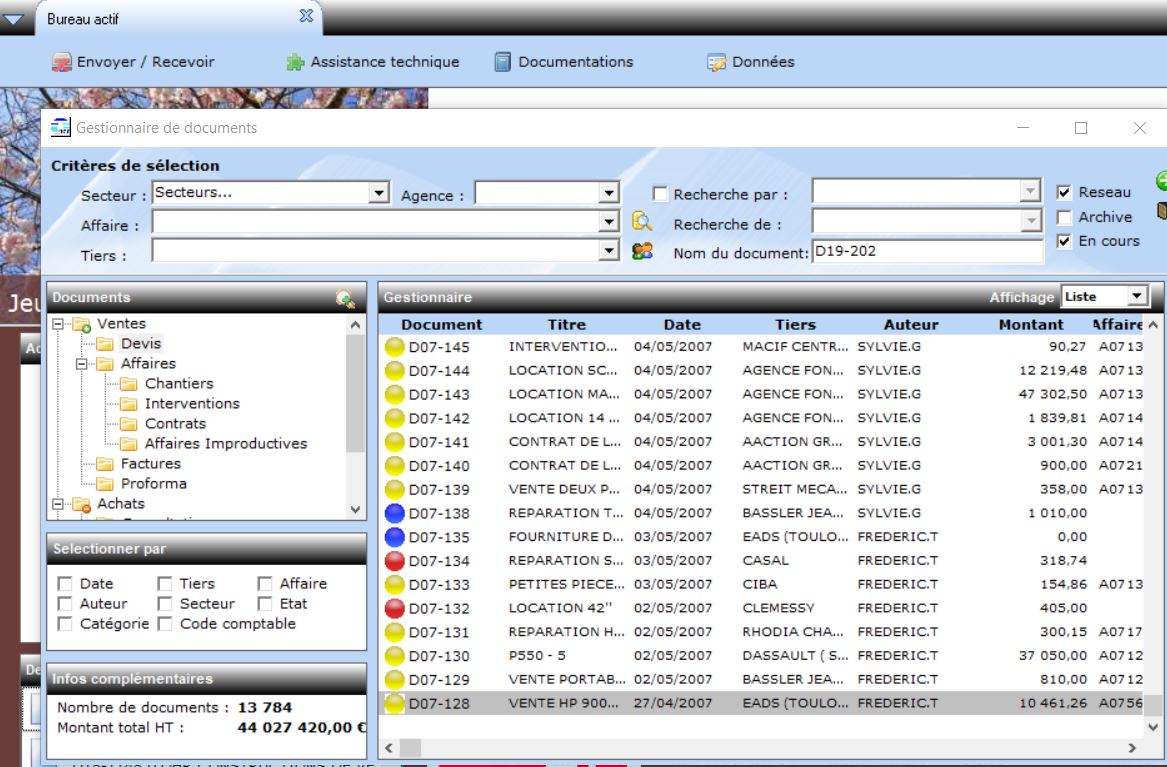Sort list by Date column header
The width and height of the screenshot is (1167, 767).
682,324
